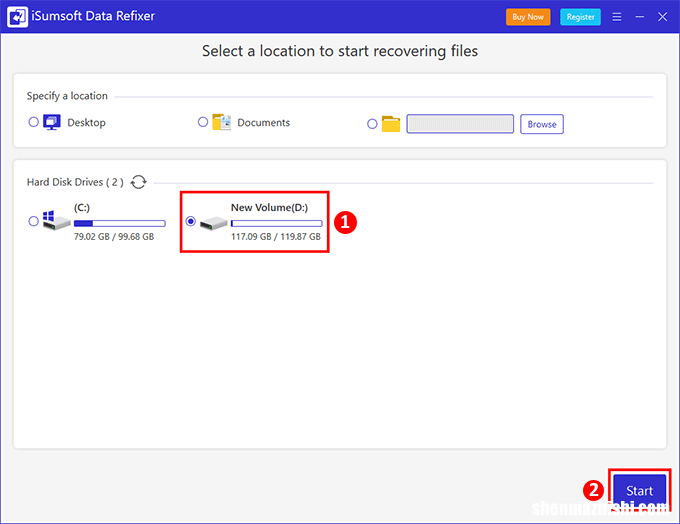Screen dimensions: 680x524
Task: Select the custom folder path radio button
Action: point(372,124)
